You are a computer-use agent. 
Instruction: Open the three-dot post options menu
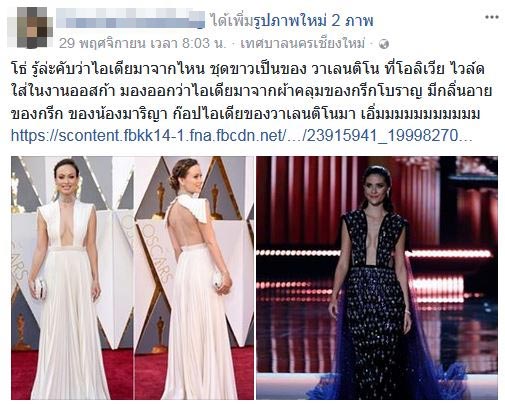(x=491, y=17)
